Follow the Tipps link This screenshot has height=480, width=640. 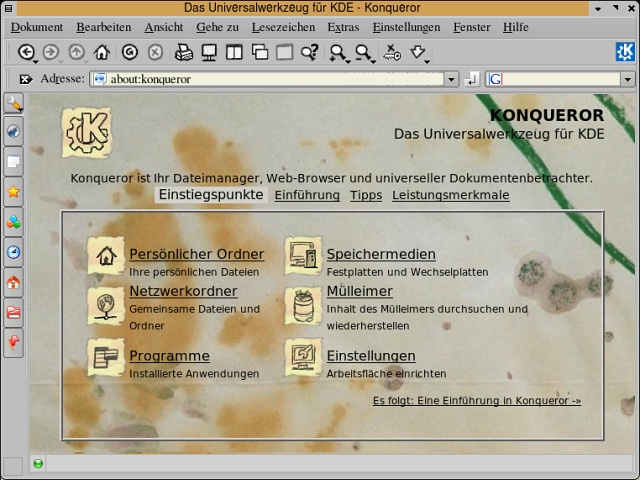pos(366,195)
